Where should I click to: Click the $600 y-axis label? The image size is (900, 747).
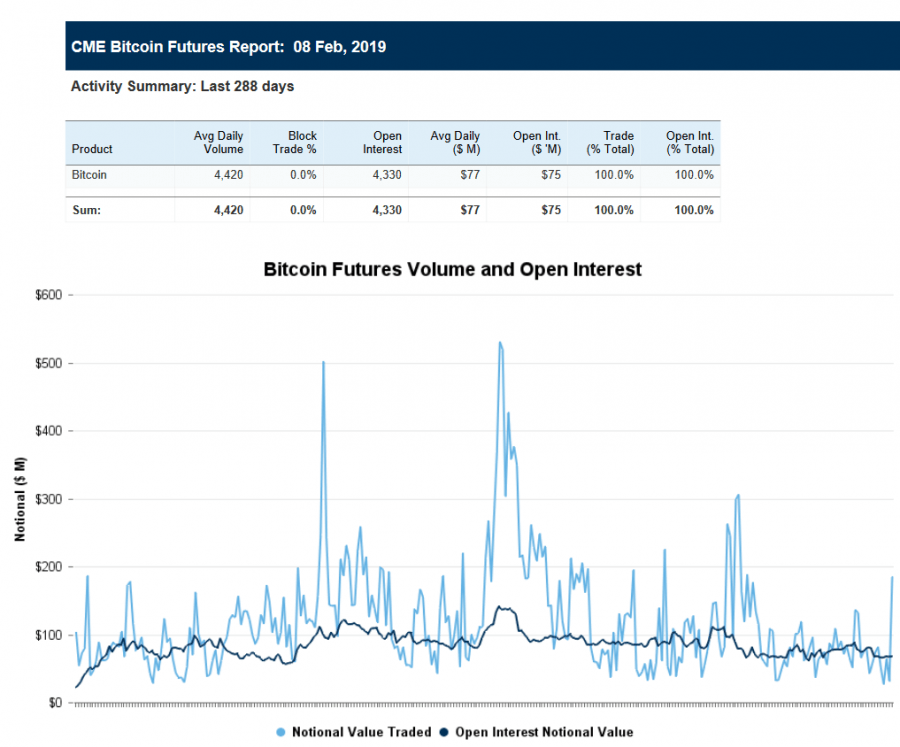(48, 295)
